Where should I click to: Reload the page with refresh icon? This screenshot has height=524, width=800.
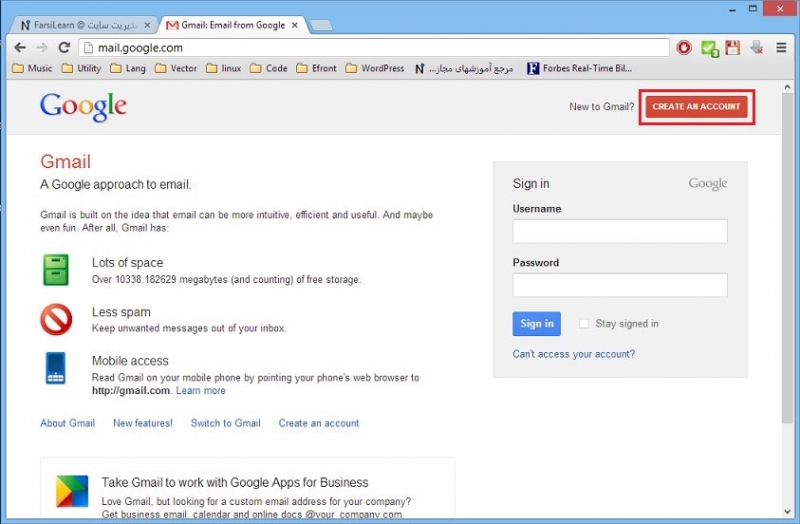(x=64, y=47)
